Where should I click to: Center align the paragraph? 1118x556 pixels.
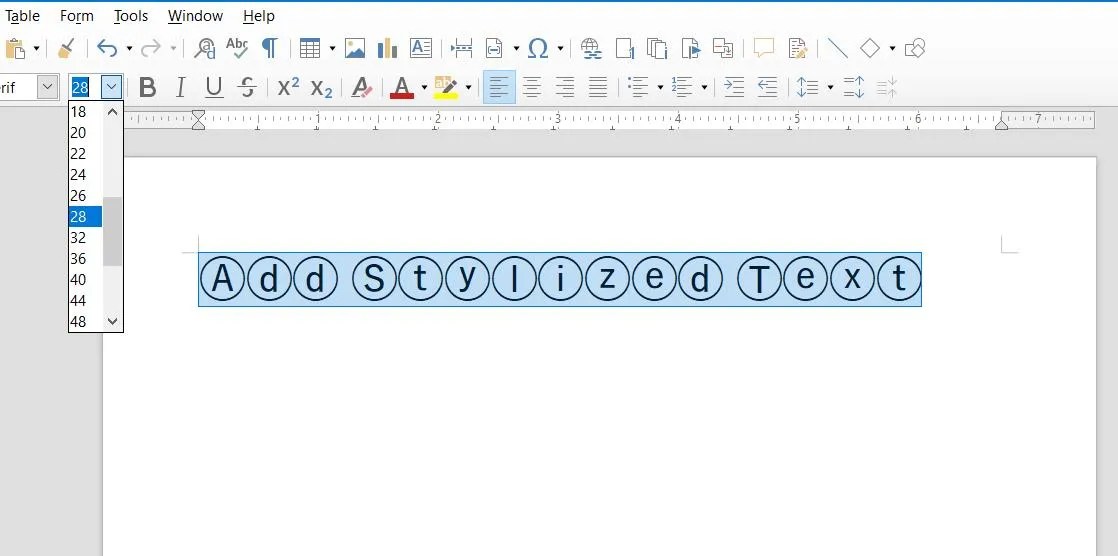(x=532, y=88)
